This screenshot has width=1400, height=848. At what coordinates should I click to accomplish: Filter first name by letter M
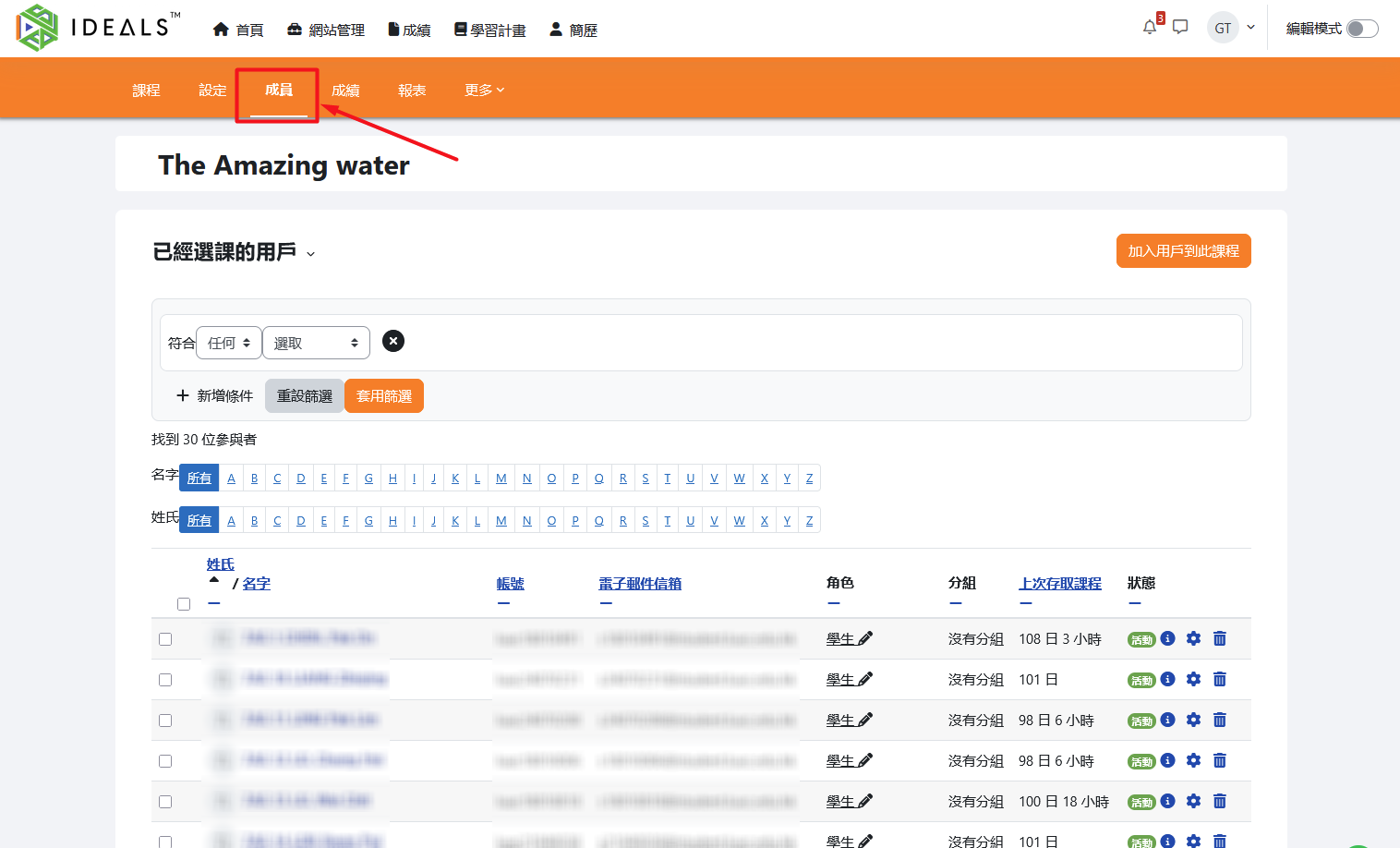coord(501,478)
